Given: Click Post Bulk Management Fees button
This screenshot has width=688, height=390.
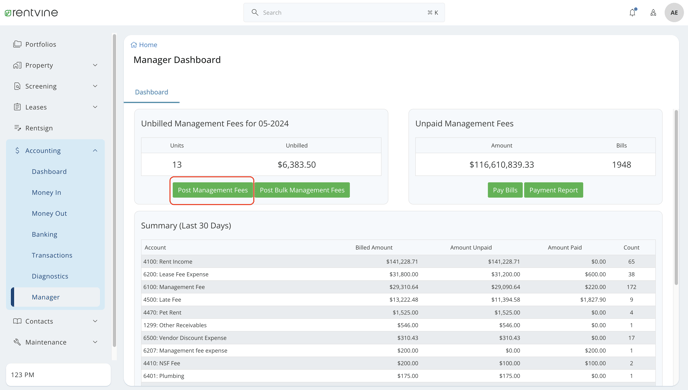Looking at the screenshot, I should click(302, 190).
